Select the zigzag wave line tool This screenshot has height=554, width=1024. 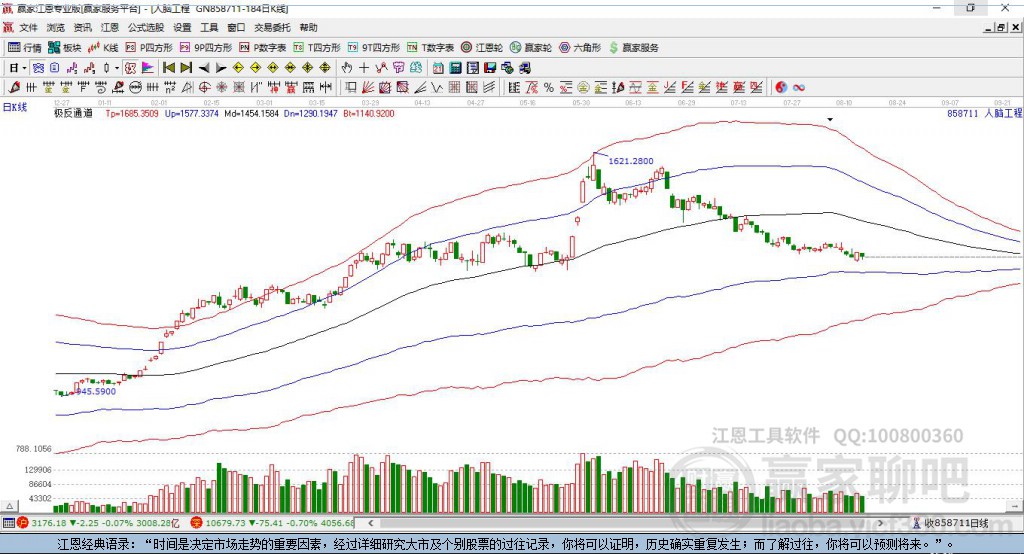(437, 87)
